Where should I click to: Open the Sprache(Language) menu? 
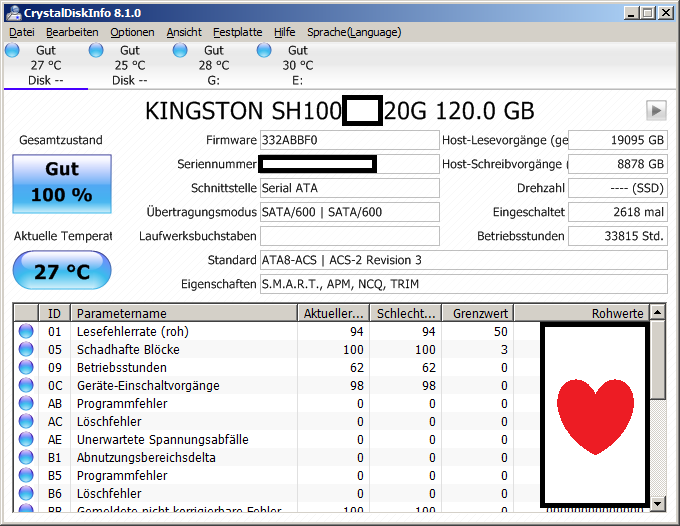[x=354, y=32]
